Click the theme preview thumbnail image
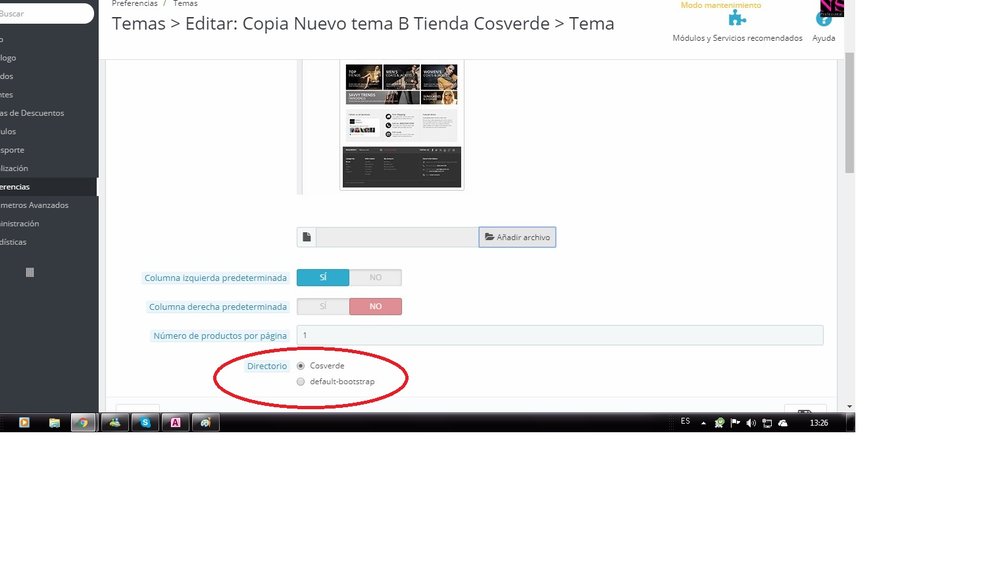This screenshot has width=1000, height=575. [402, 125]
